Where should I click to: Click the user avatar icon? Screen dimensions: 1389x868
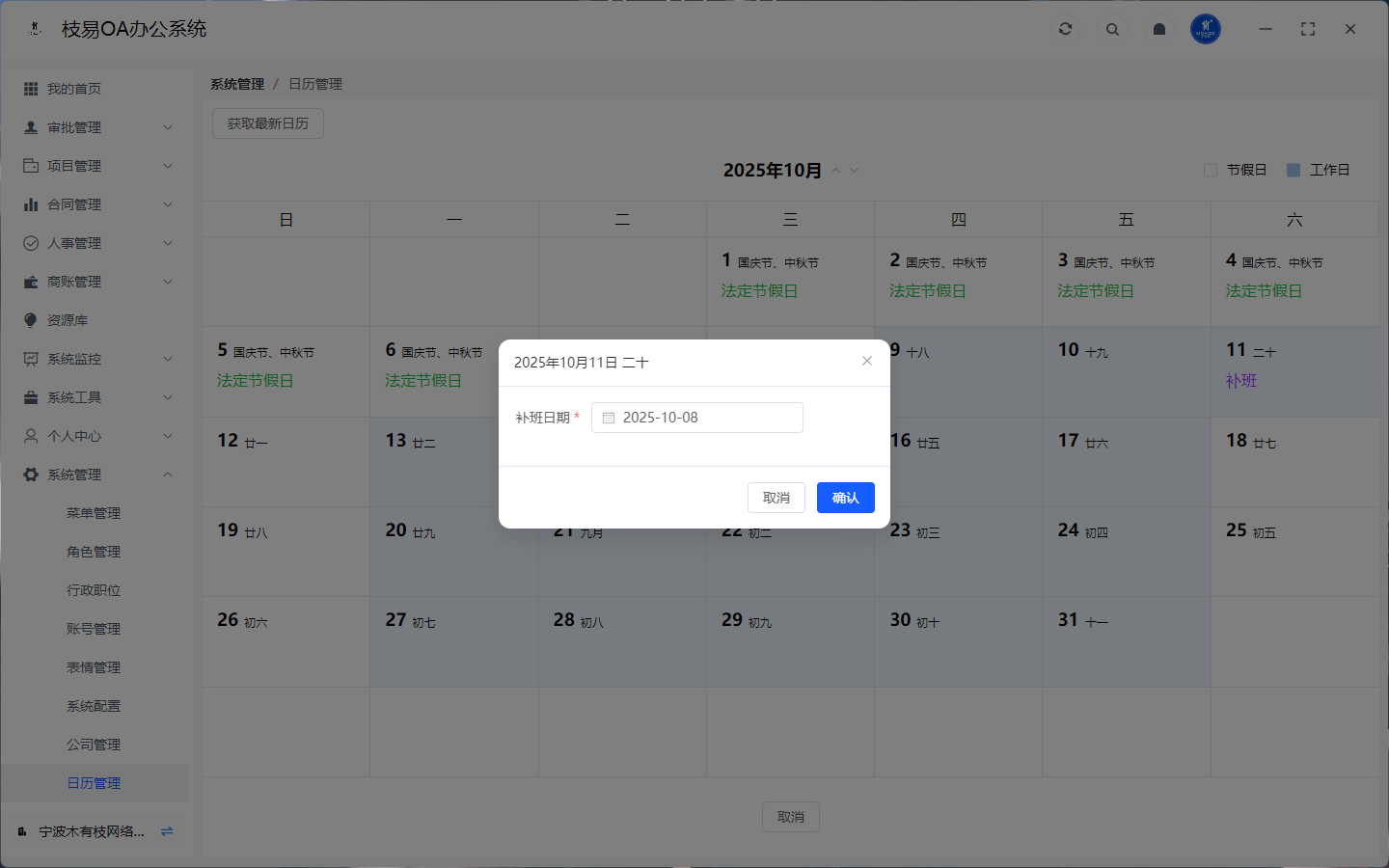coord(1206,29)
